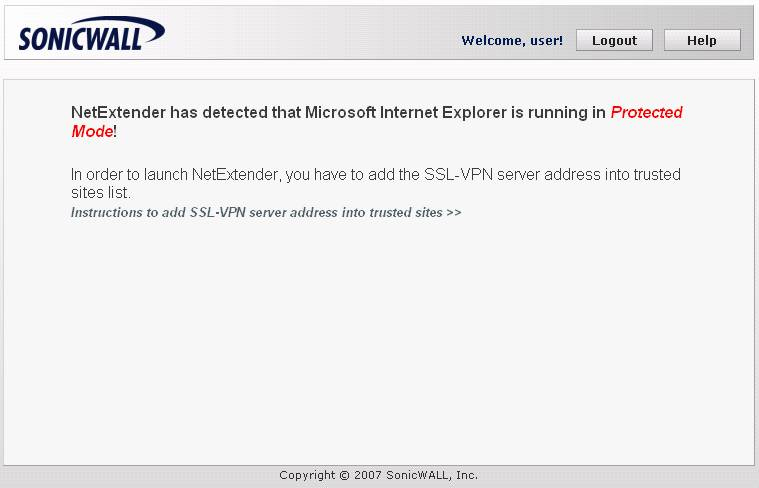Image resolution: width=759 pixels, height=488 pixels.
Task: Click the red 'Mode' word on second heading line
Action: [92, 131]
